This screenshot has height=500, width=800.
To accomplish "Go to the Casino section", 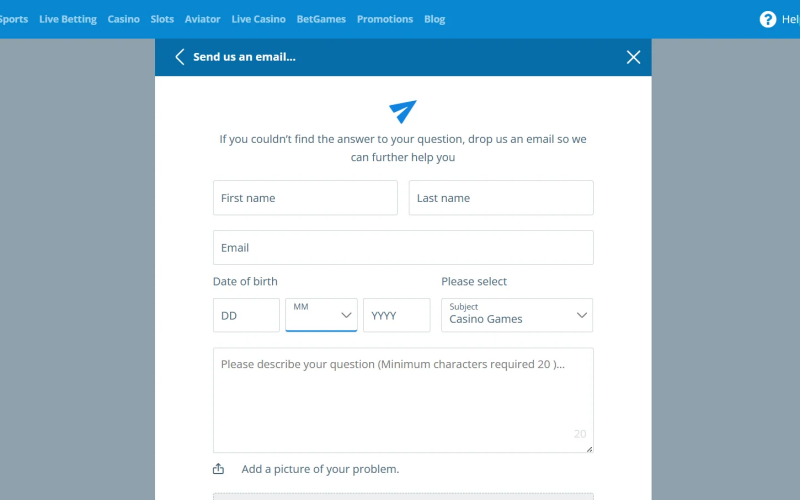I will coord(124,19).
